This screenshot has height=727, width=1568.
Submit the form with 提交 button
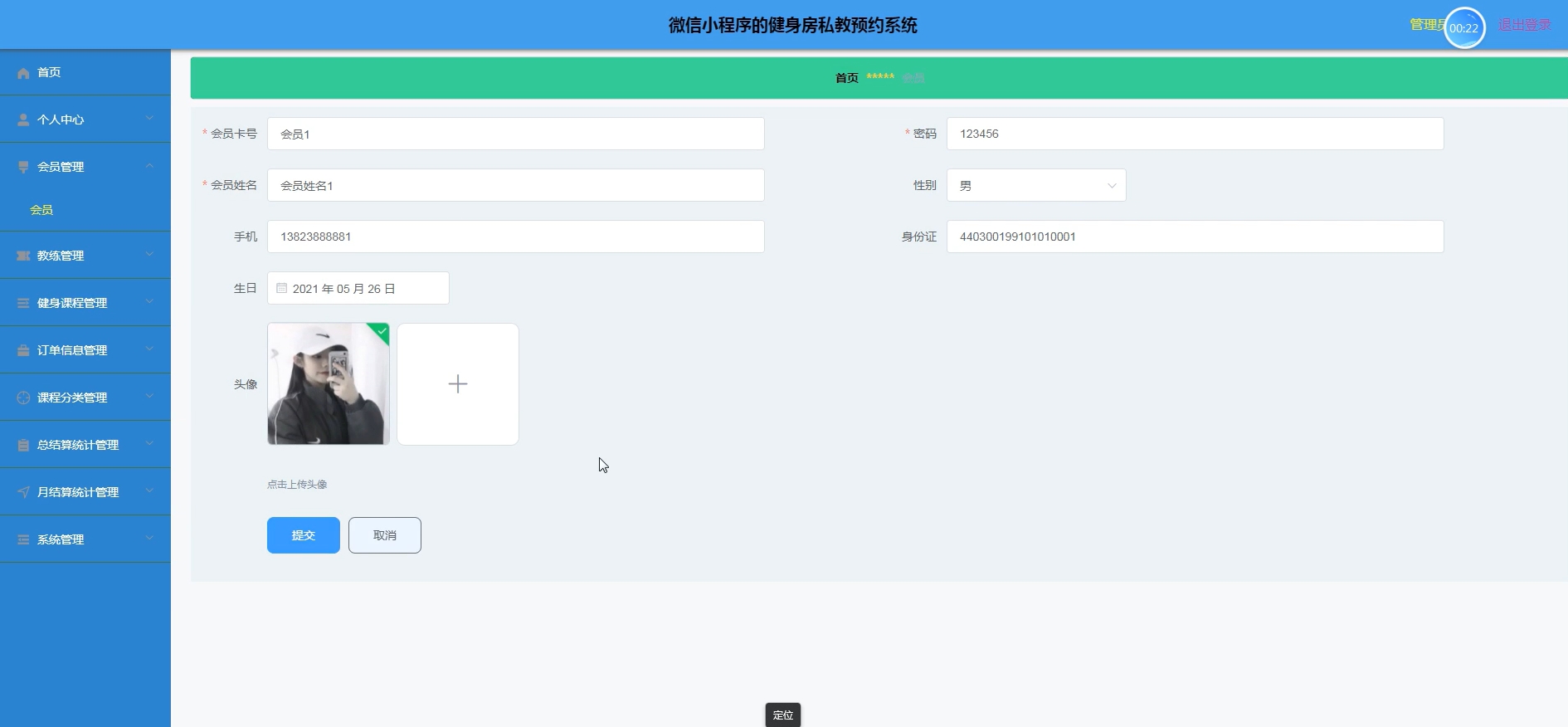tap(303, 535)
